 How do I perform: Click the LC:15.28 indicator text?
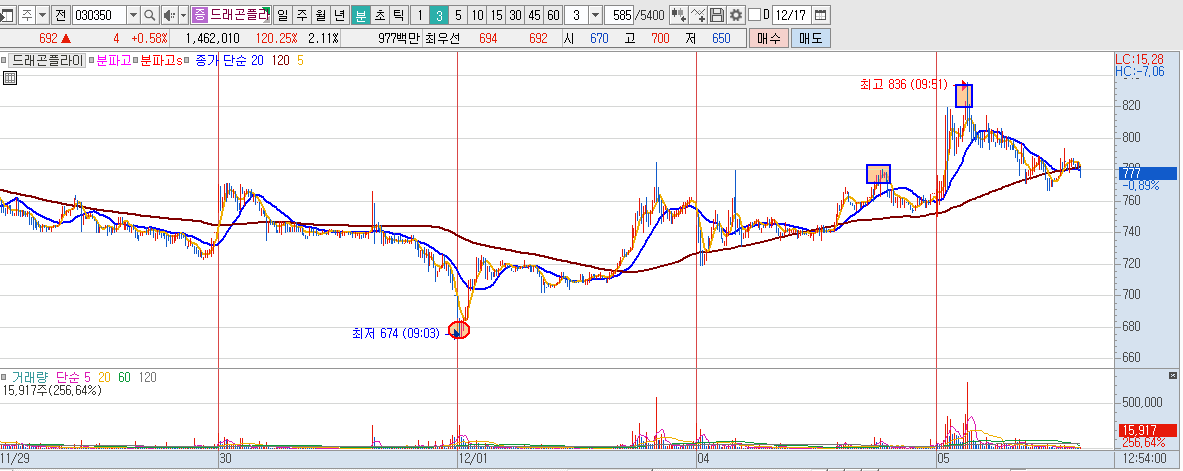click(x=1139, y=59)
